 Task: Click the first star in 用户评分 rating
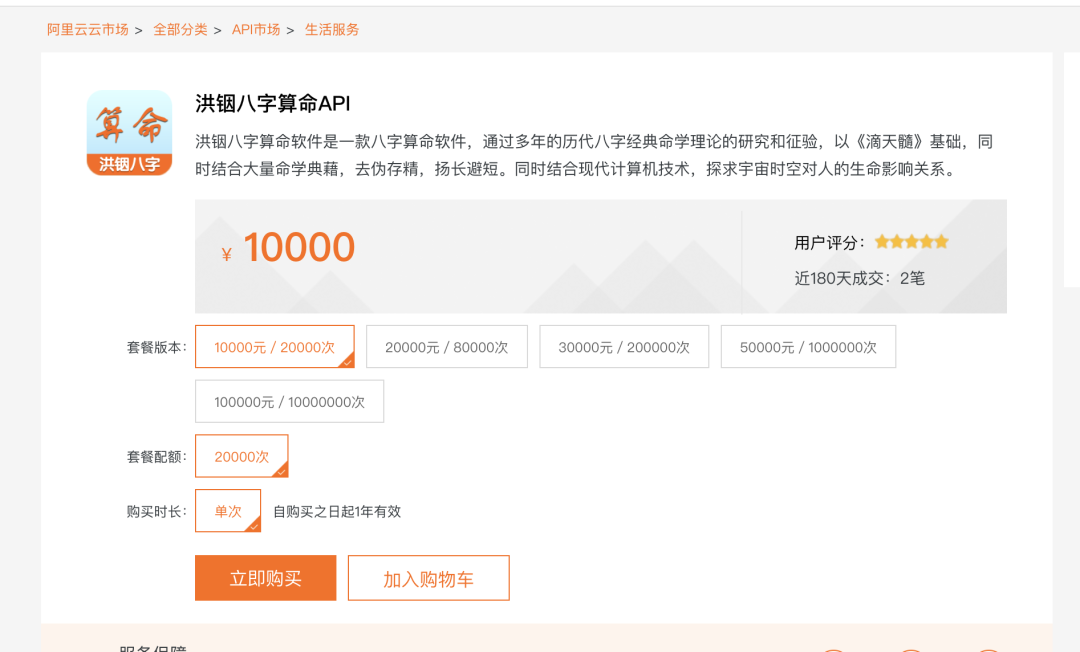pyautogui.click(x=880, y=241)
